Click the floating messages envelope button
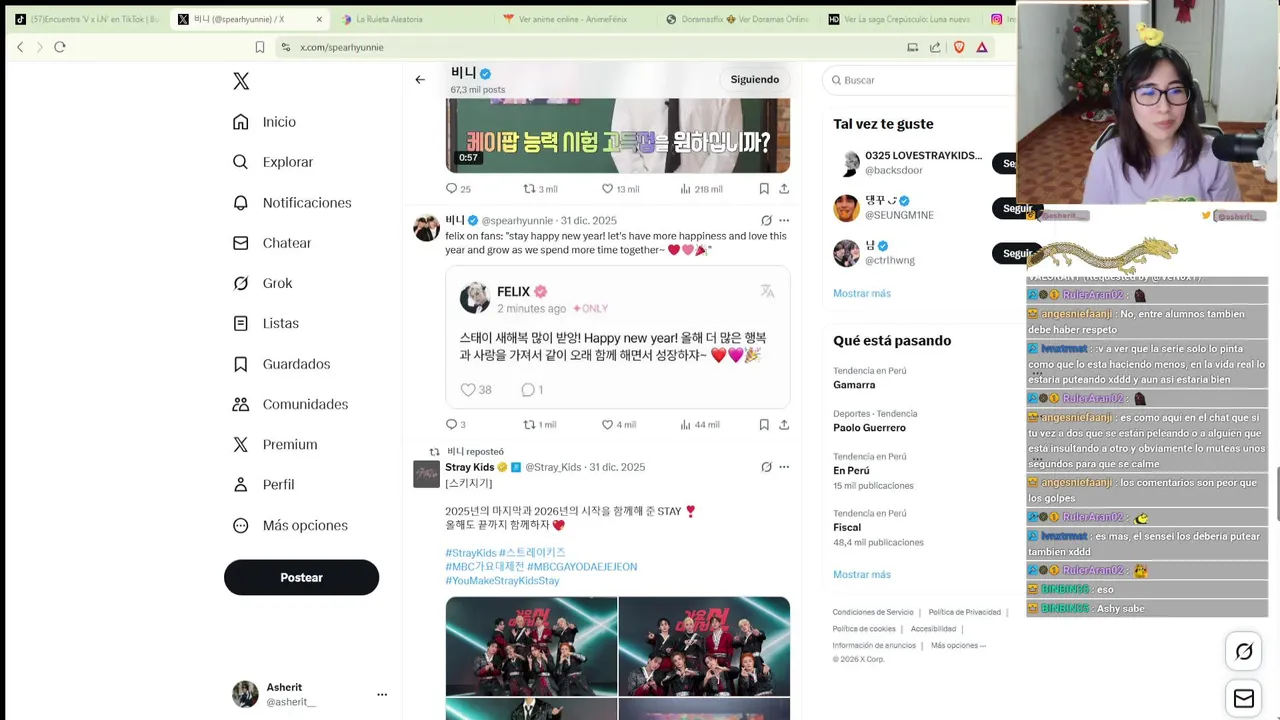The image size is (1280, 720). point(1244,698)
